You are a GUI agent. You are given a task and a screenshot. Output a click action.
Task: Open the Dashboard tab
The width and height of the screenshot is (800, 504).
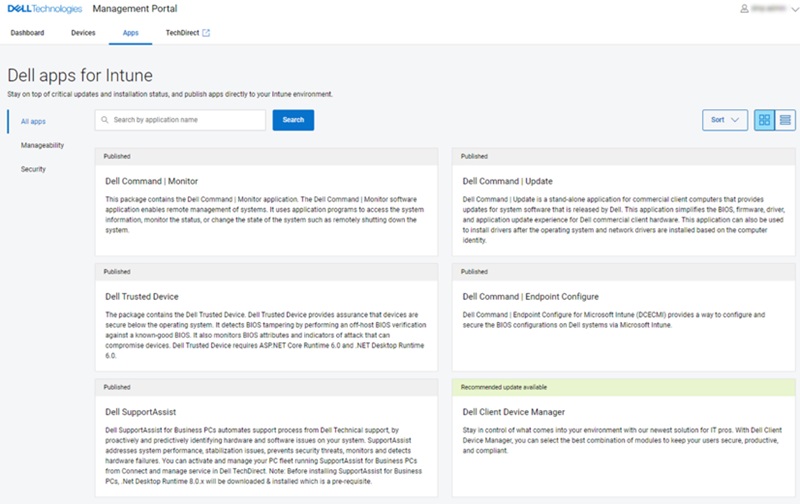[x=27, y=33]
